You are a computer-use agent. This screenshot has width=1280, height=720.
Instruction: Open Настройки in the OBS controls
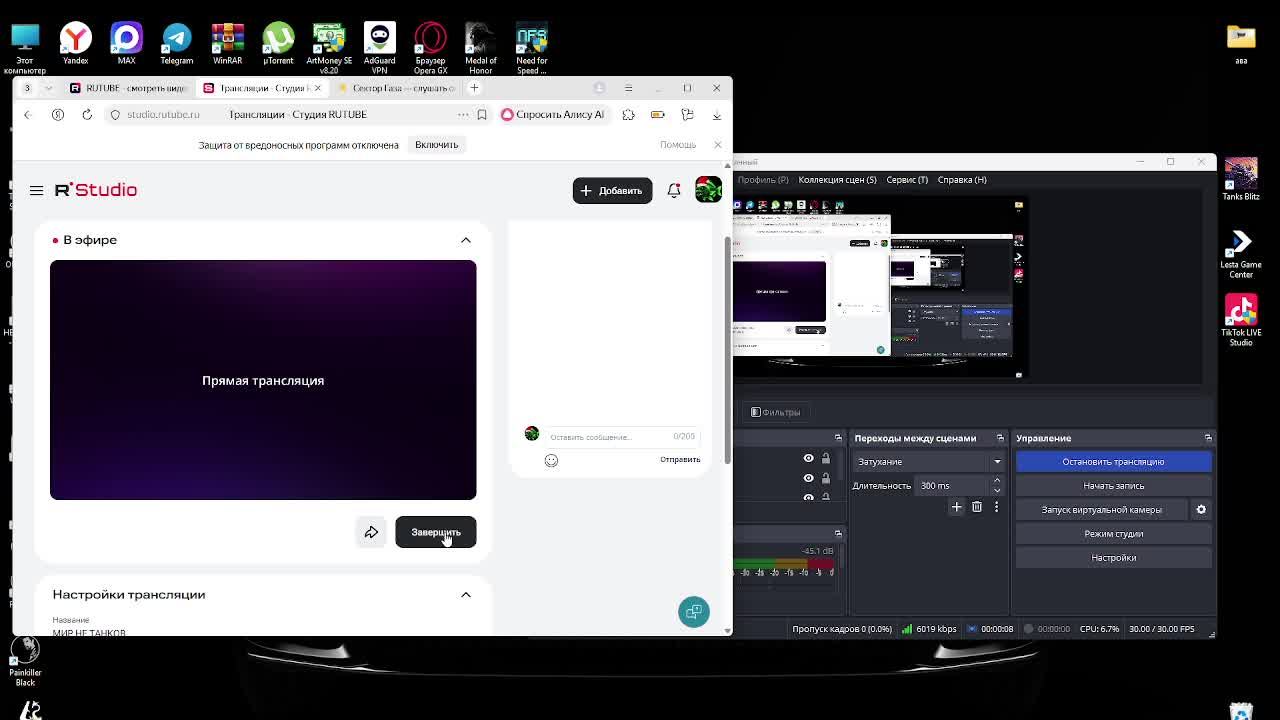point(1113,558)
